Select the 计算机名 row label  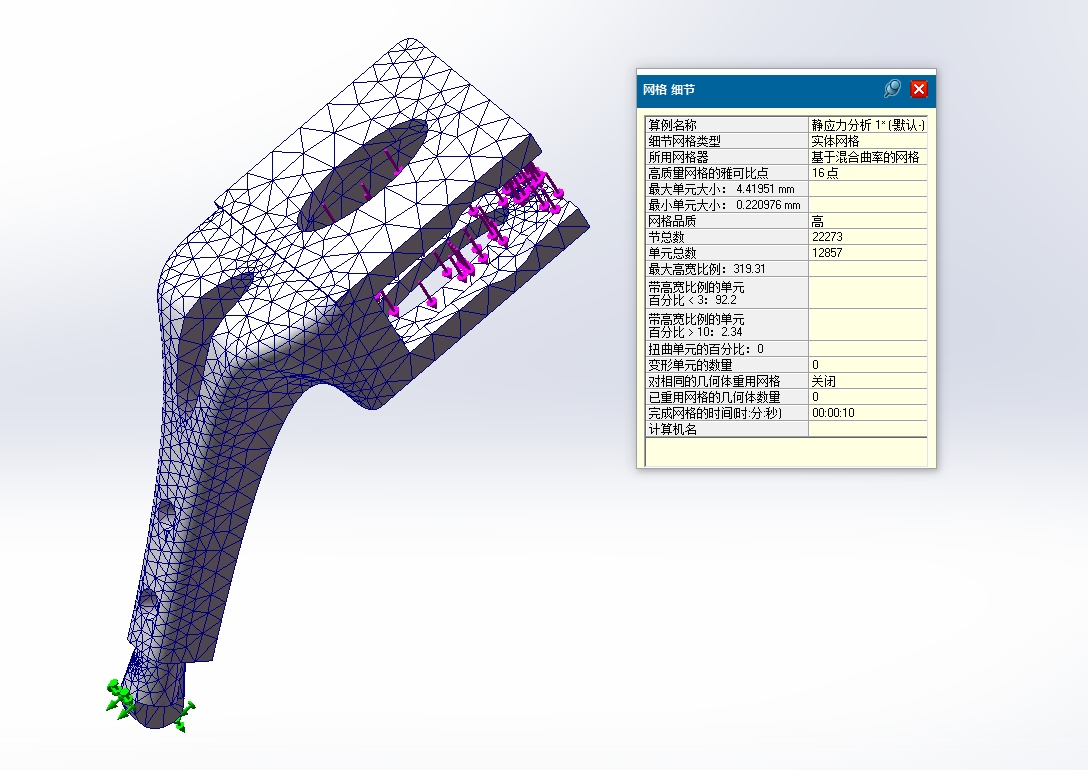click(x=726, y=429)
